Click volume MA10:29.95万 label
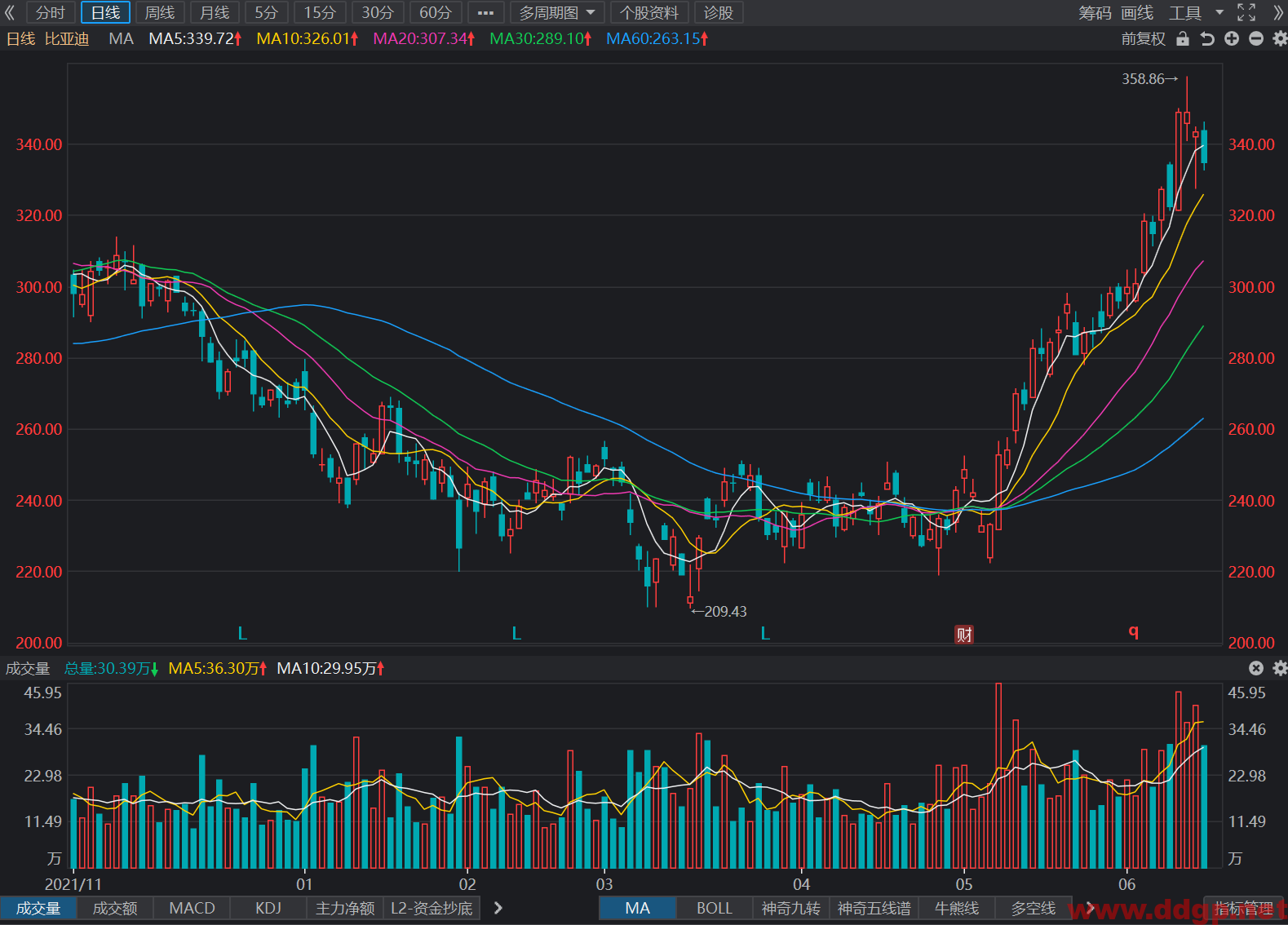This screenshot has height=925, width=1288. pyautogui.click(x=331, y=668)
